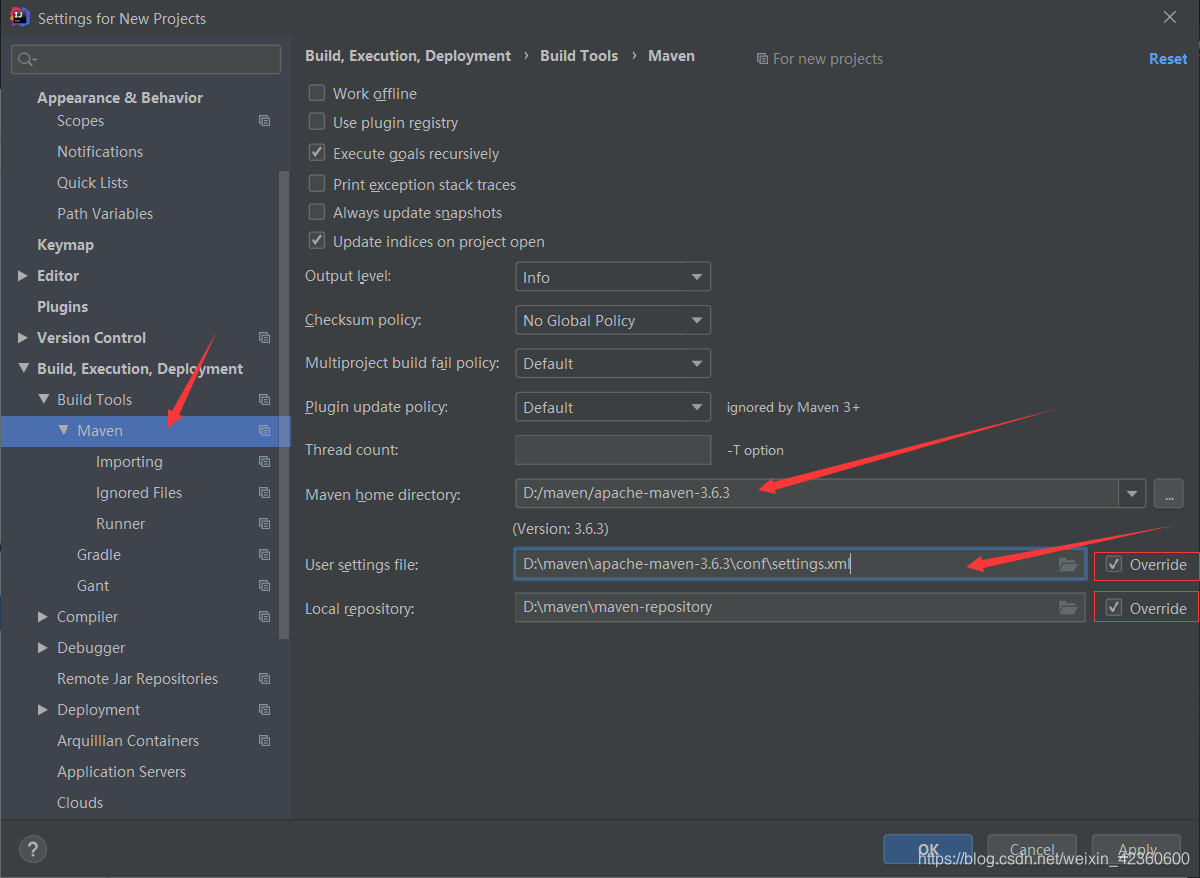Select Plugins in settings tree
This screenshot has height=878, width=1200.
tap(62, 307)
